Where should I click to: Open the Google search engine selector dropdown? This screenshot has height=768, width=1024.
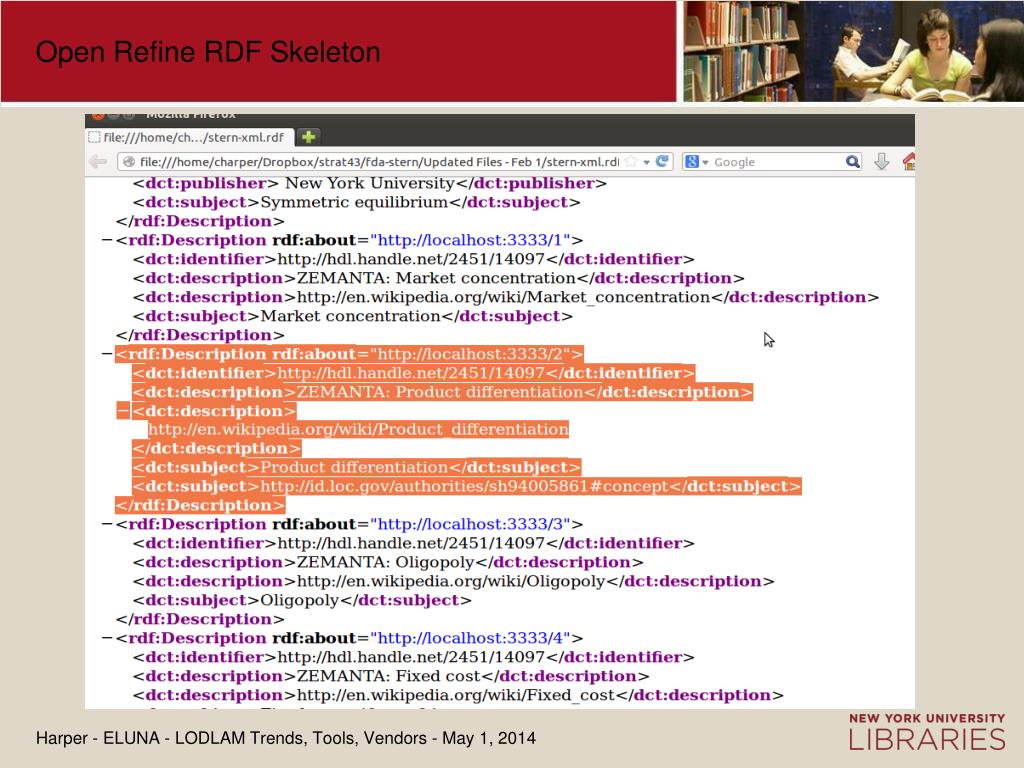pos(697,161)
